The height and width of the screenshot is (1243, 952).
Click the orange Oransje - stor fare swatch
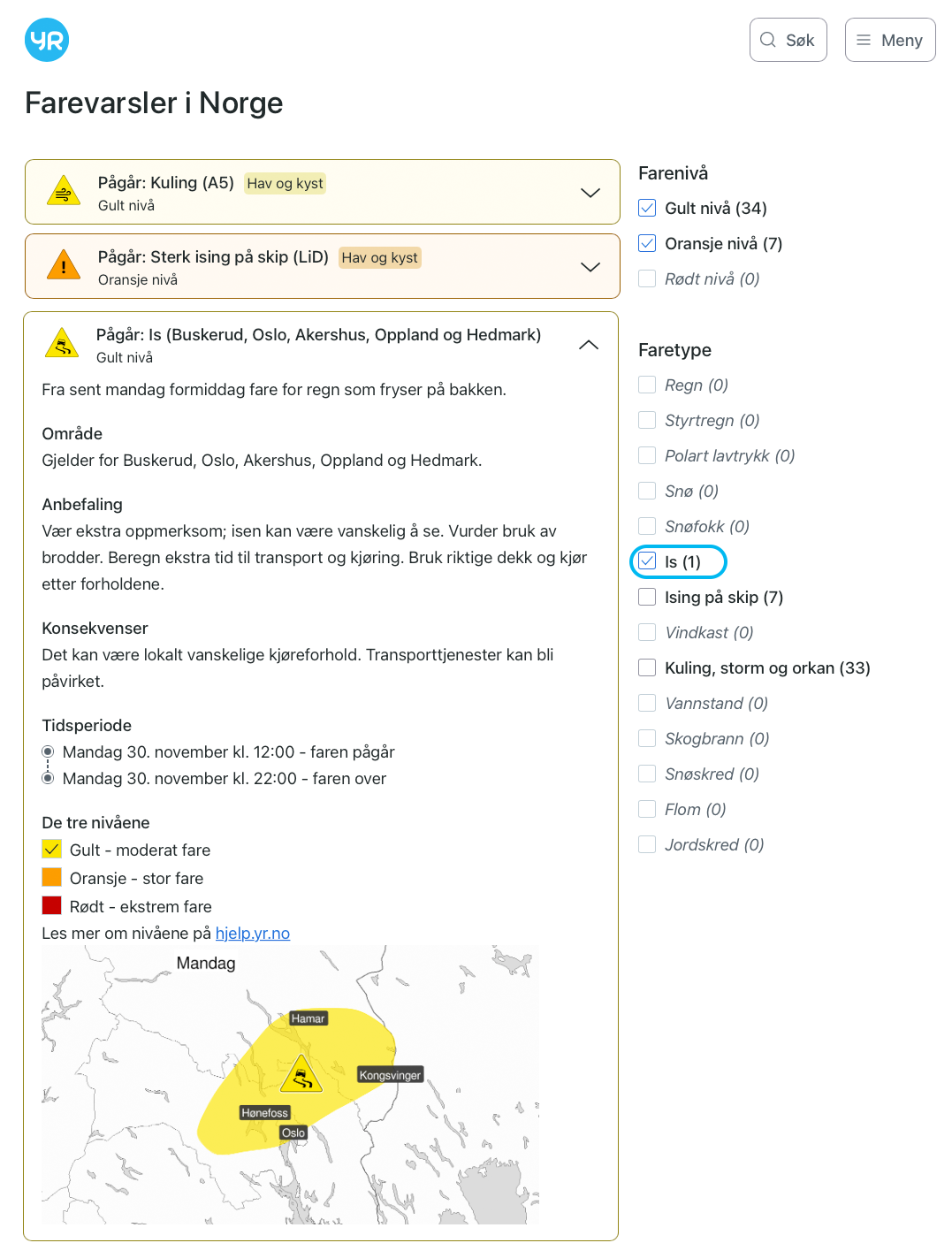tap(51, 877)
